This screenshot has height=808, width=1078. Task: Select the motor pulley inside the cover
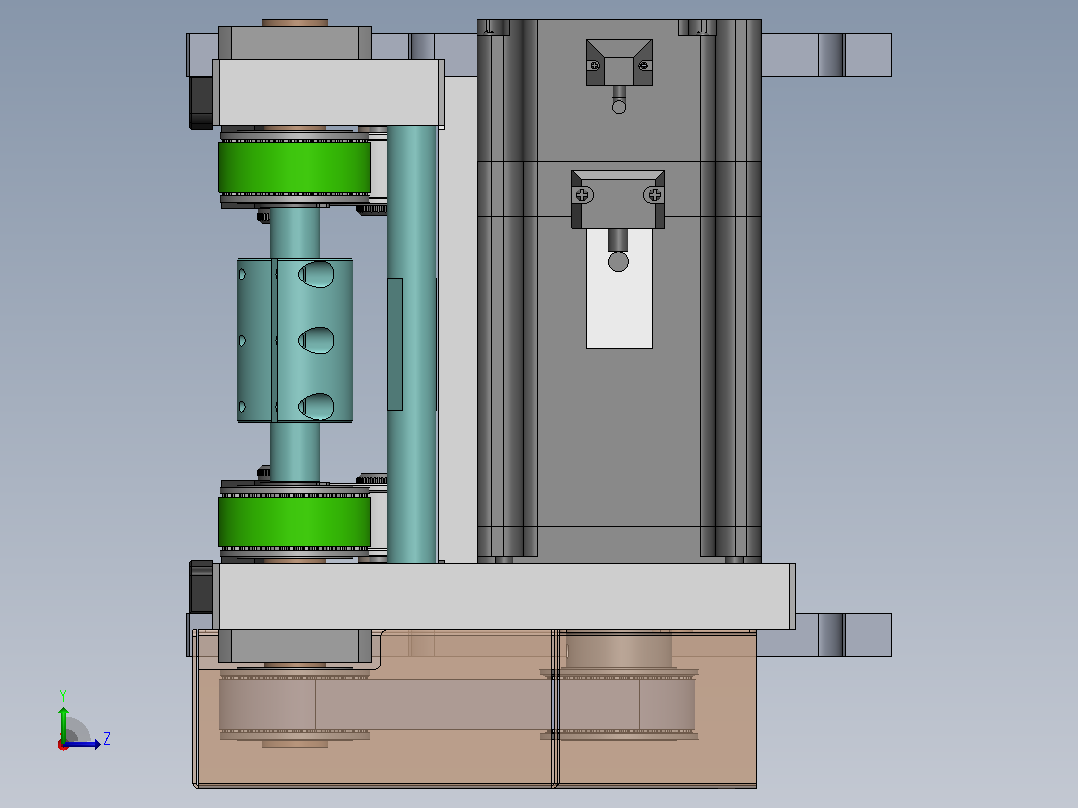[x=619, y=703]
